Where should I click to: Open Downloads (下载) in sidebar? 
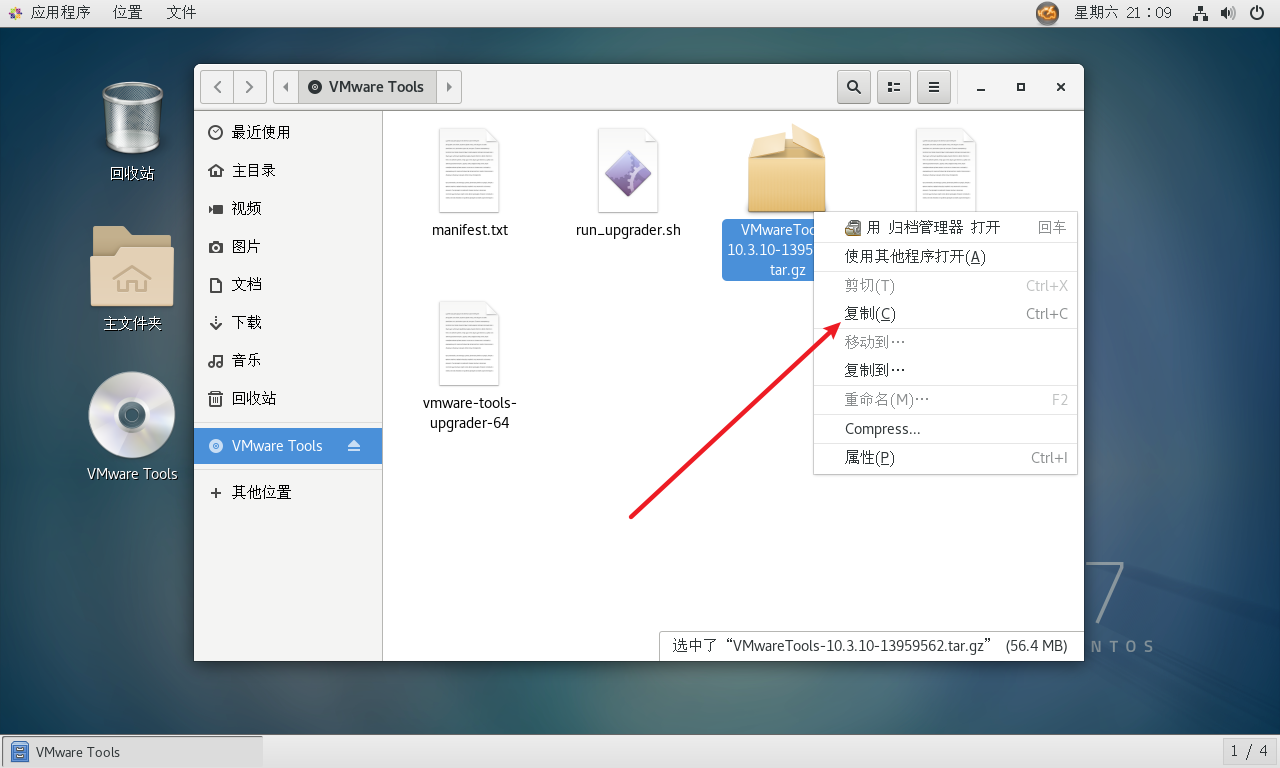pos(288,322)
